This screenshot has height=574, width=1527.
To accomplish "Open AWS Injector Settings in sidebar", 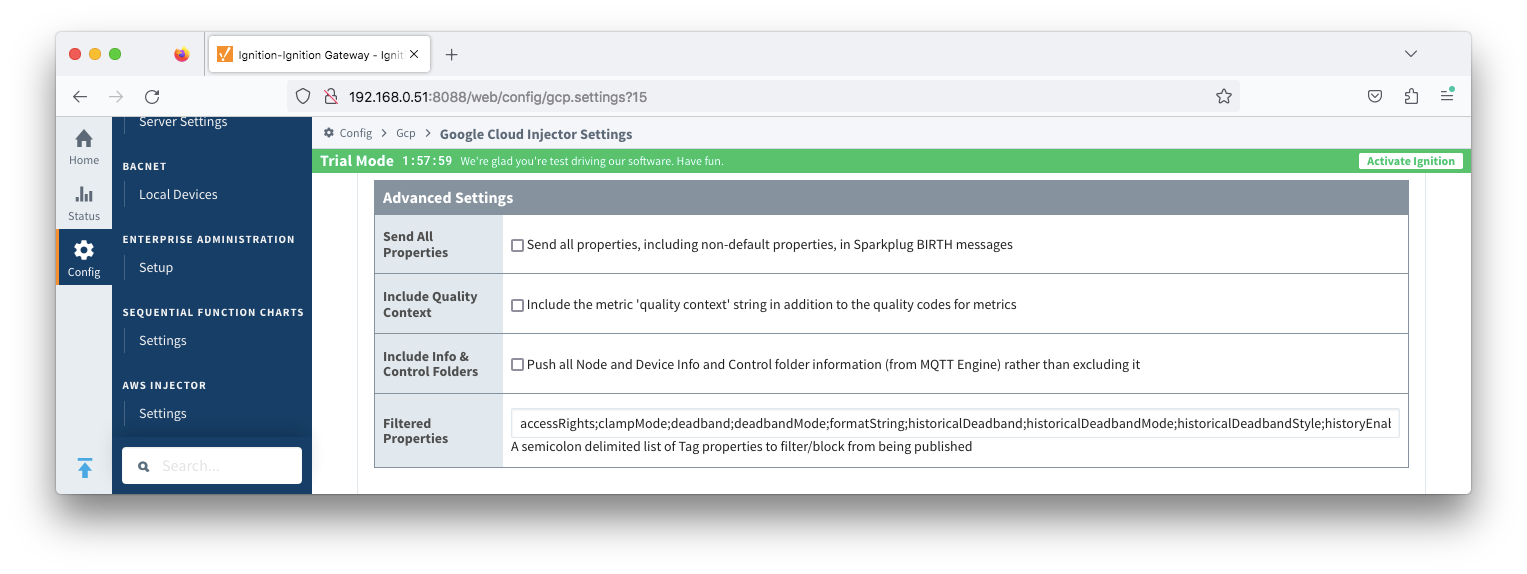I will click(x=163, y=413).
